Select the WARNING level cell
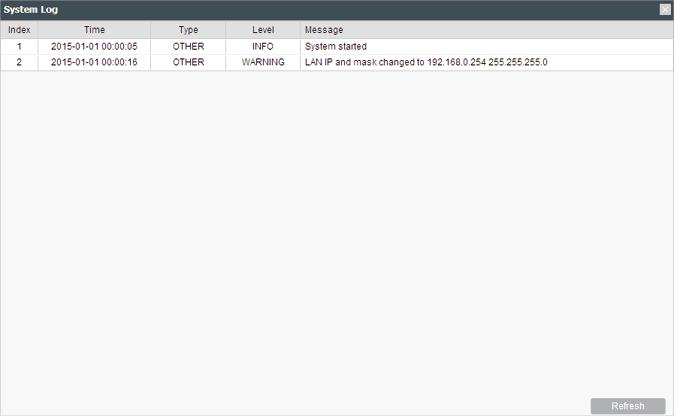674x416 pixels. click(x=263, y=62)
